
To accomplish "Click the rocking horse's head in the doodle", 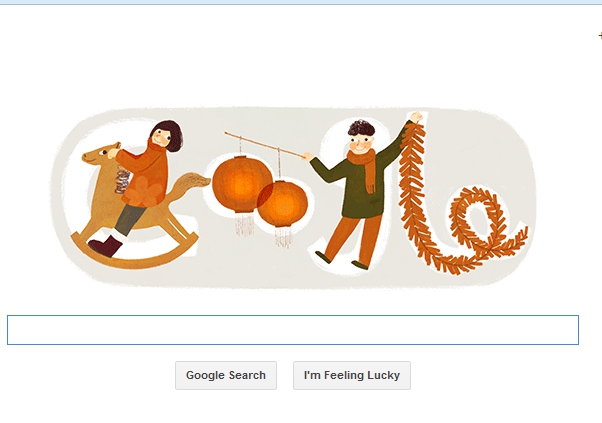I will point(101,154).
